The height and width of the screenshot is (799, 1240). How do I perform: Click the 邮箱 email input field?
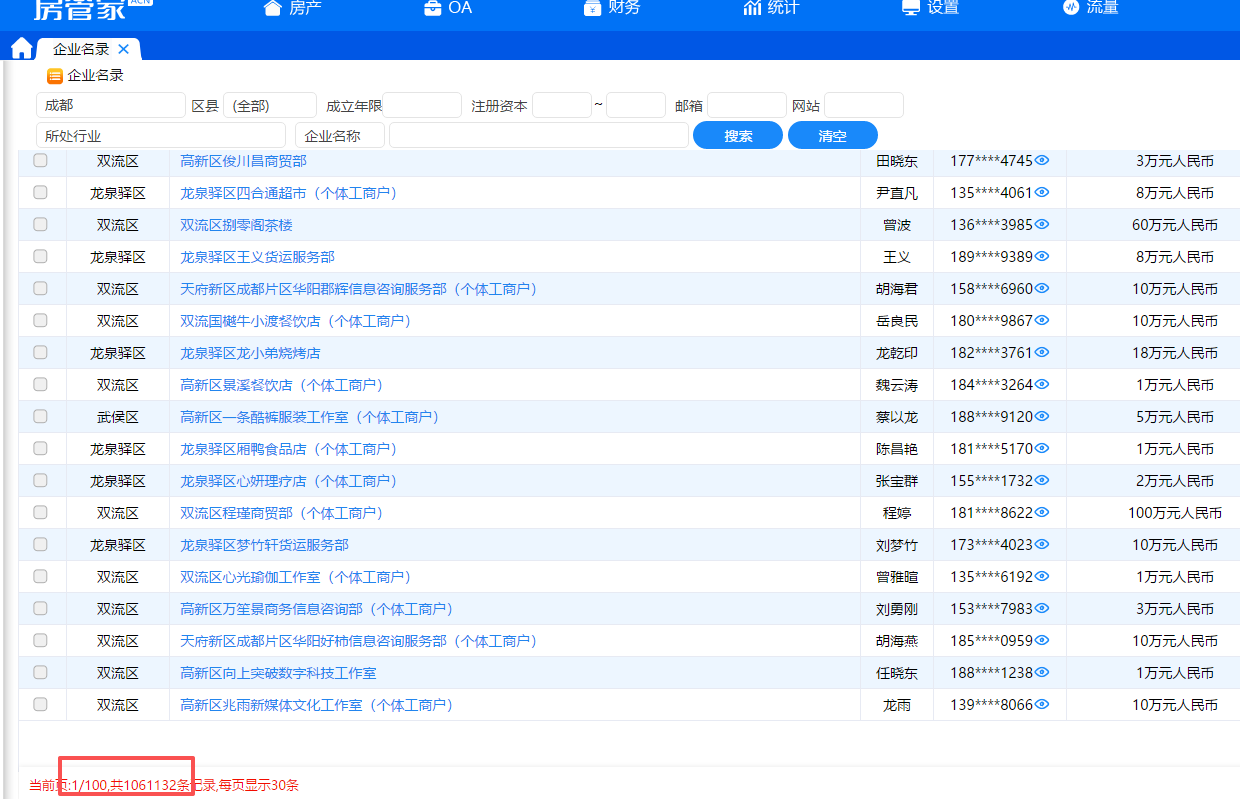point(746,106)
